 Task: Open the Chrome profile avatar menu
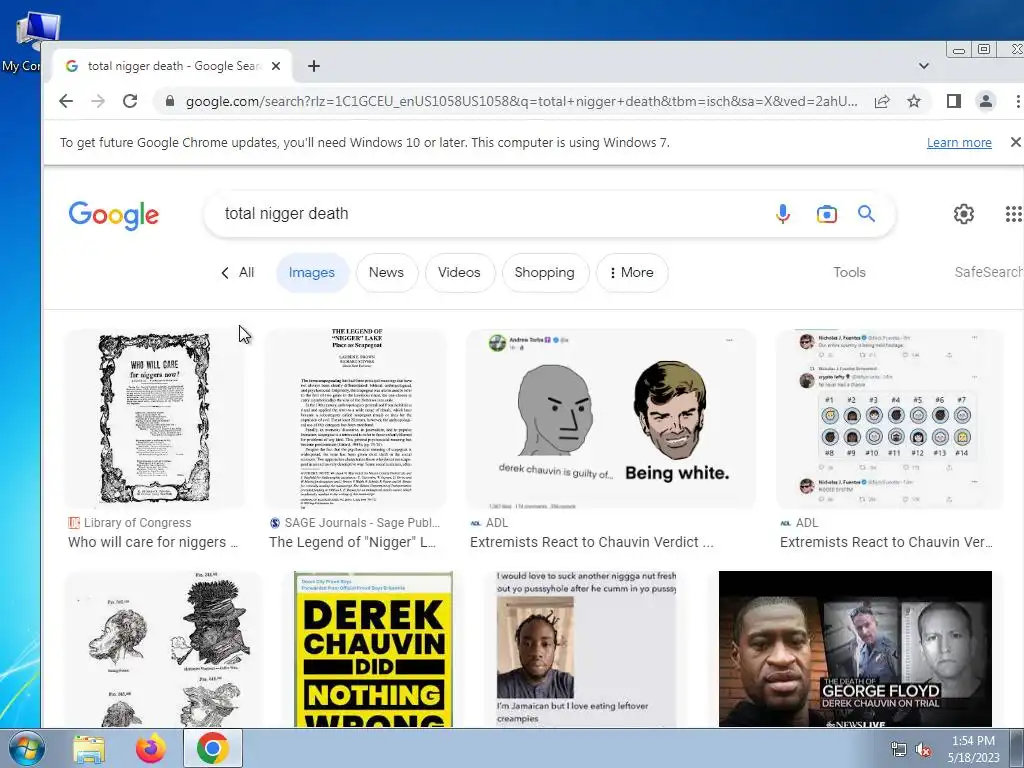tap(985, 101)
